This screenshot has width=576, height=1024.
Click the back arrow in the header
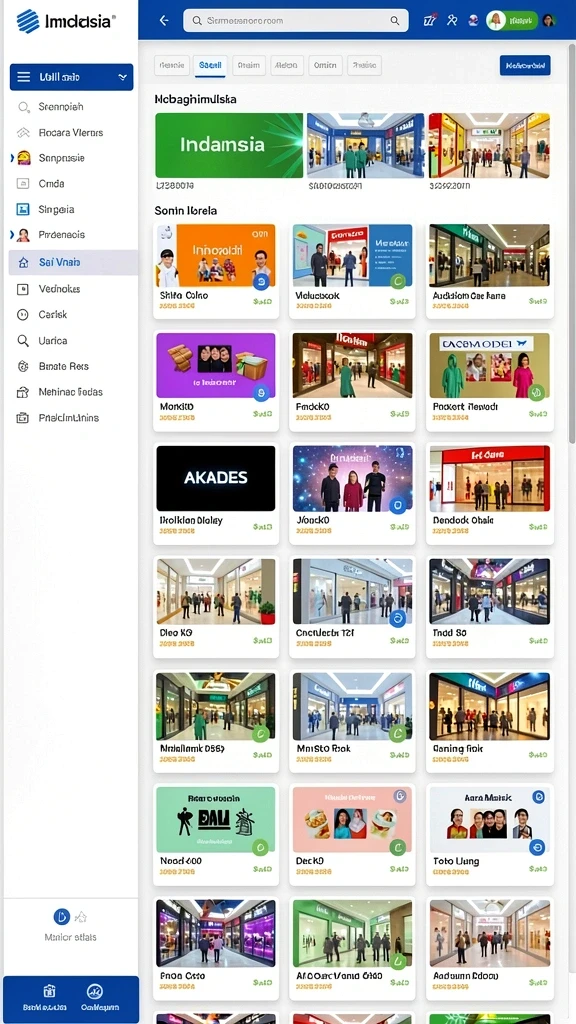point(164,21)
